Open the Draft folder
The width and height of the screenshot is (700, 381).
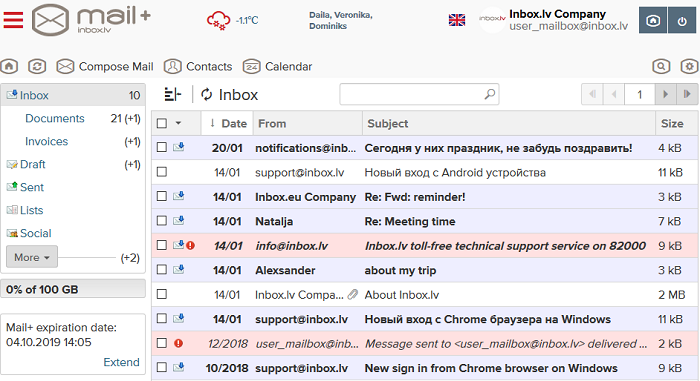coord(32,164)
